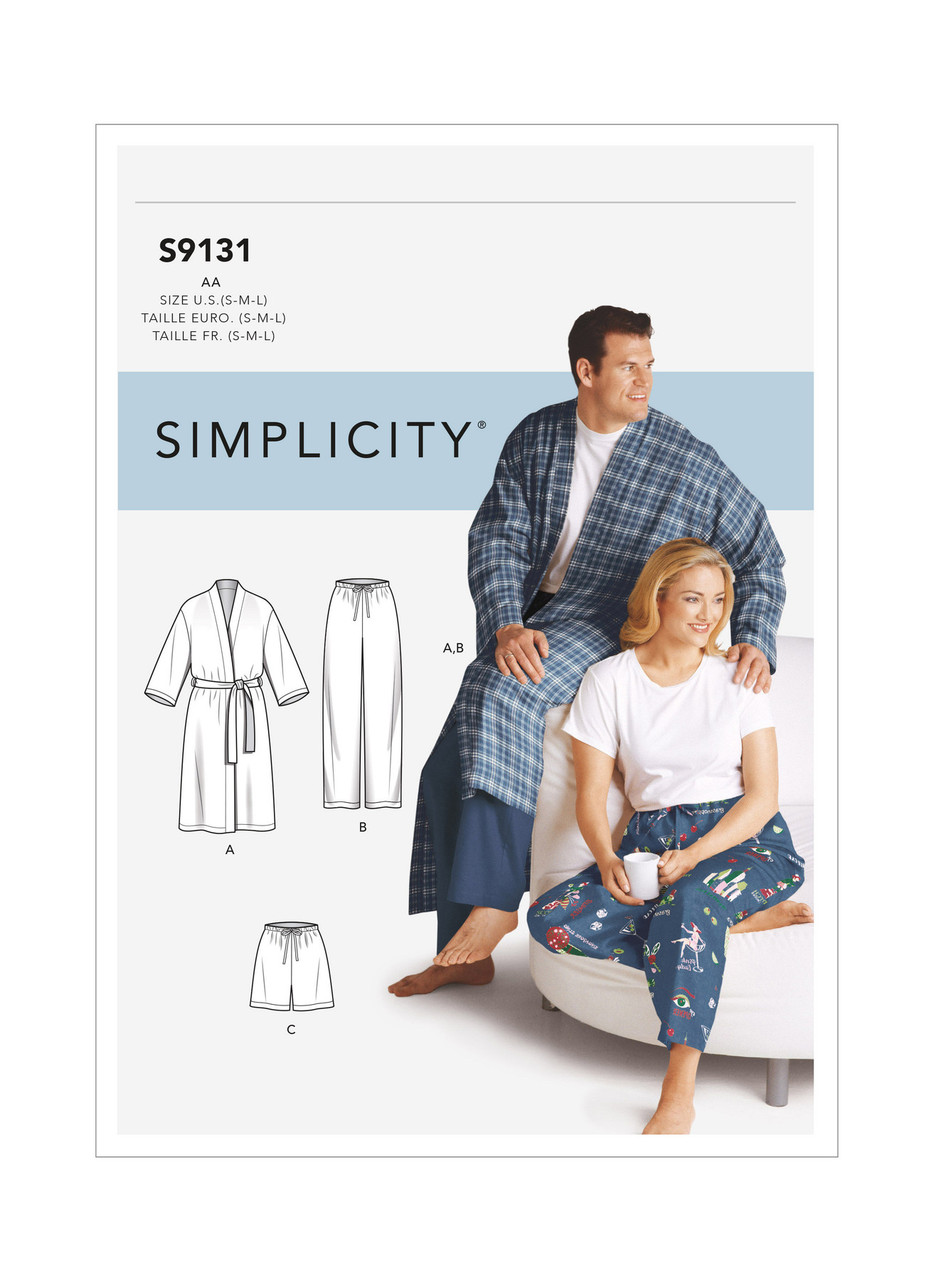The width and height of the screenshot is (931, 1280).
Task: Click the woman's white t-shirt
Action: tap(668, 725)
